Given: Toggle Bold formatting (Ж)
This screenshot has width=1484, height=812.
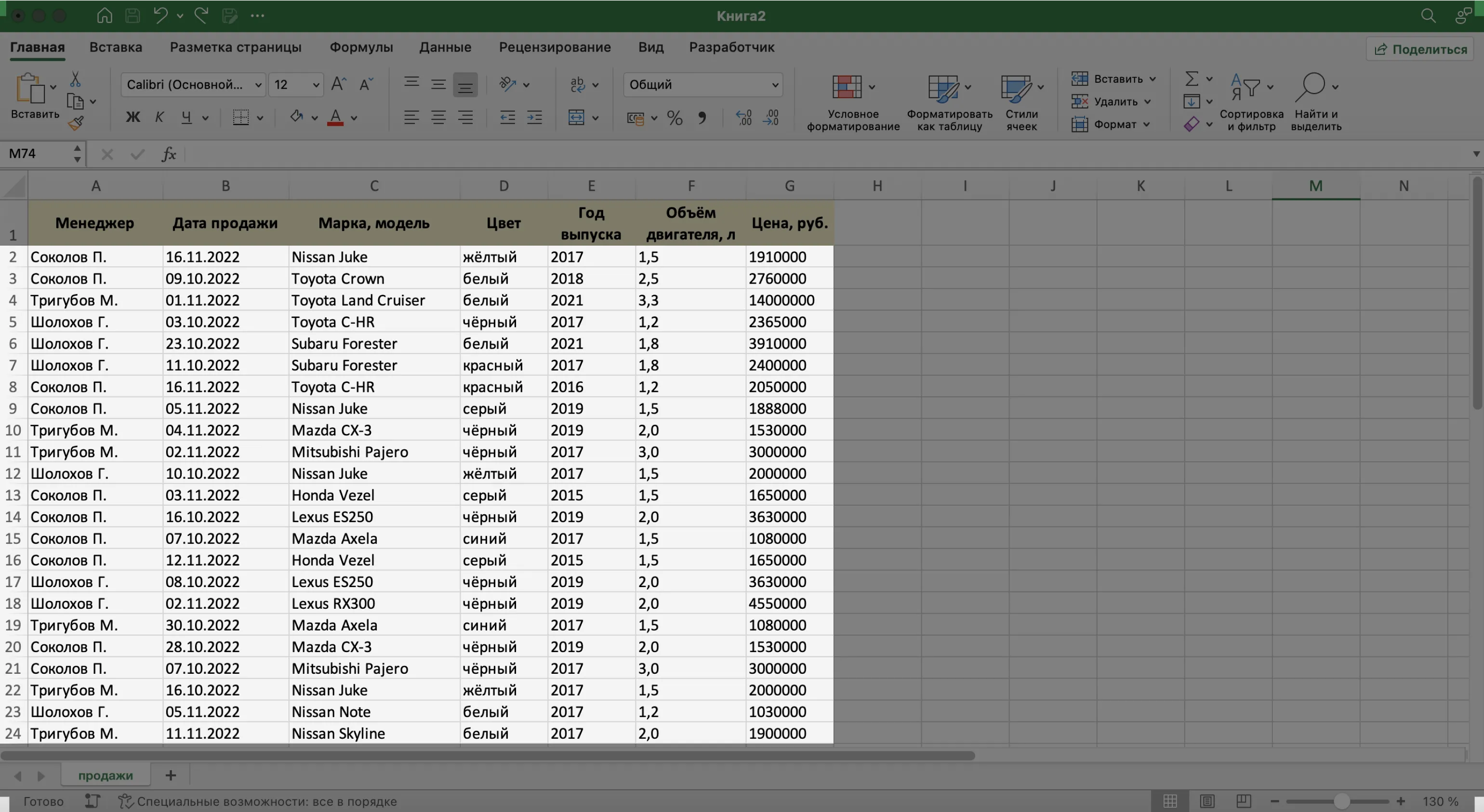Looking at the screenshot, I should tap(132, 118).
